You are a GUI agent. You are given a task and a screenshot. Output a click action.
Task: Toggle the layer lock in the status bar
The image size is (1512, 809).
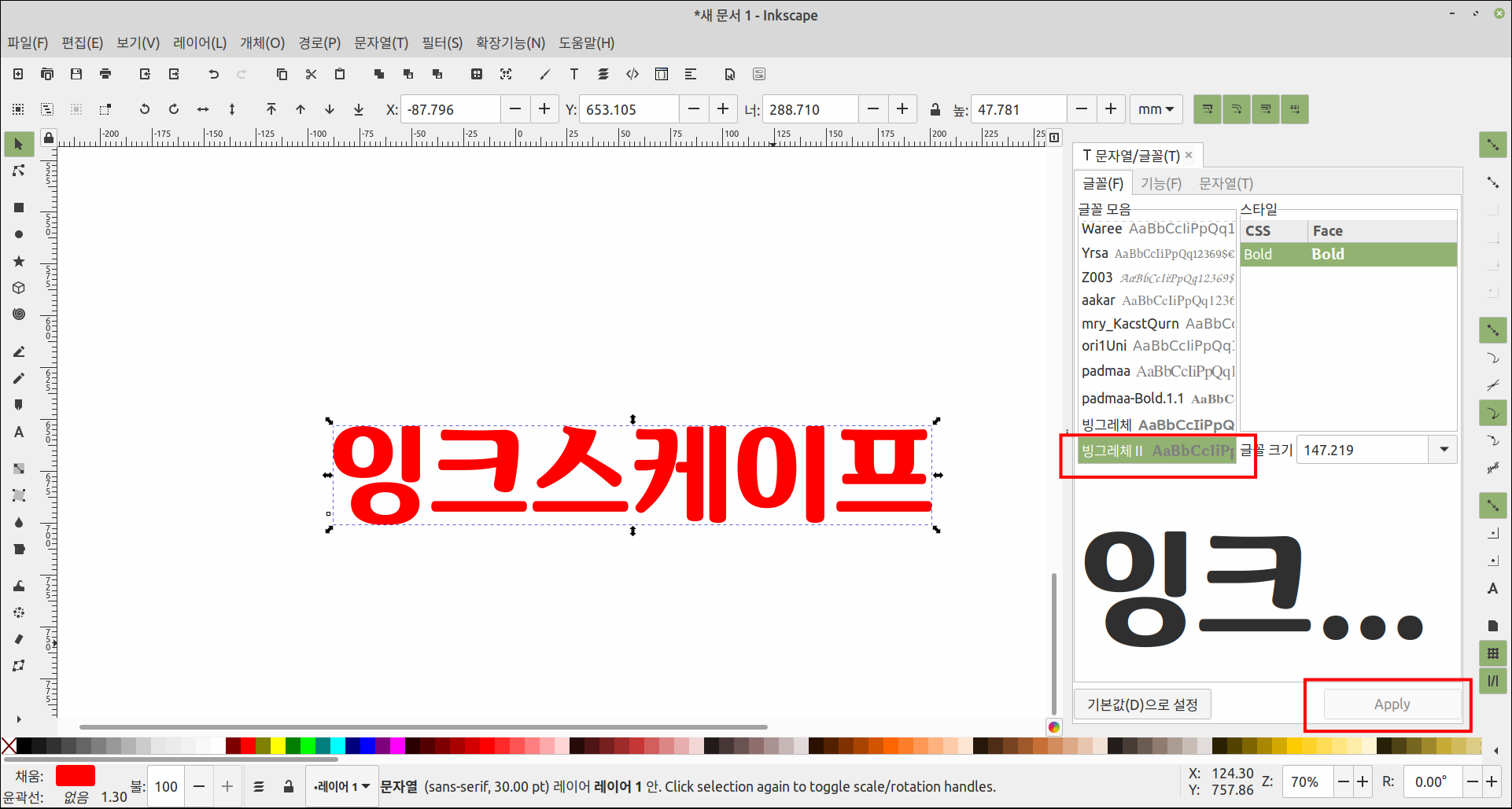289,786
